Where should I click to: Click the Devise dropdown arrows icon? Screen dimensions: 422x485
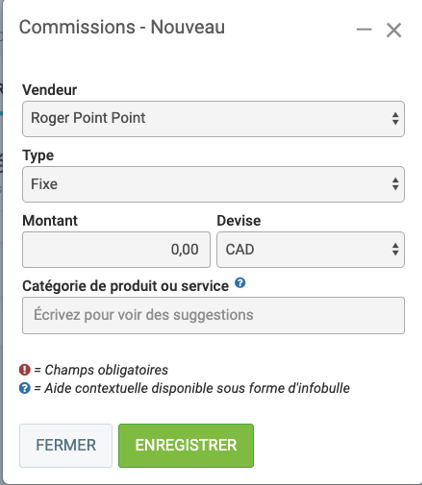coord(395,249)
